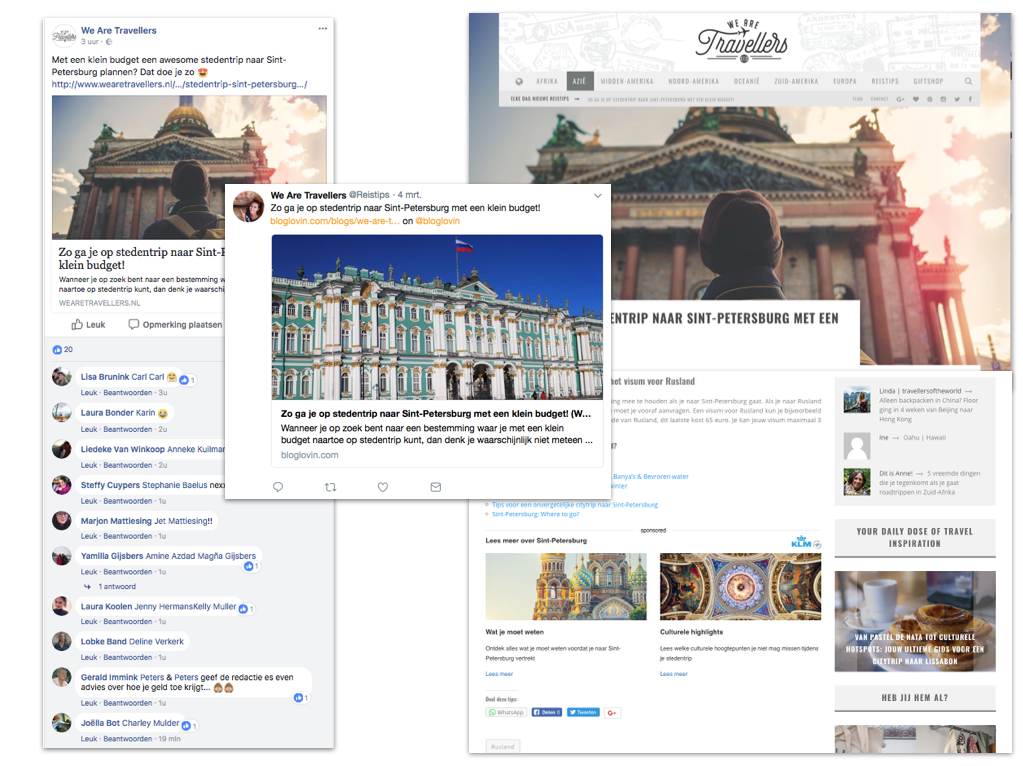Open the TEAM link in the website header

pos(857,99)
